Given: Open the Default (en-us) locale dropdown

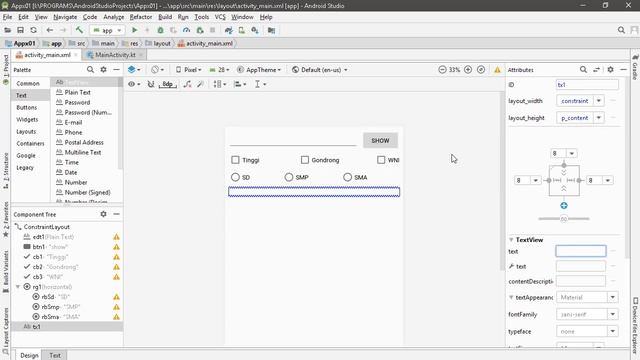Looking at the screenshot, I should point(320,70).
